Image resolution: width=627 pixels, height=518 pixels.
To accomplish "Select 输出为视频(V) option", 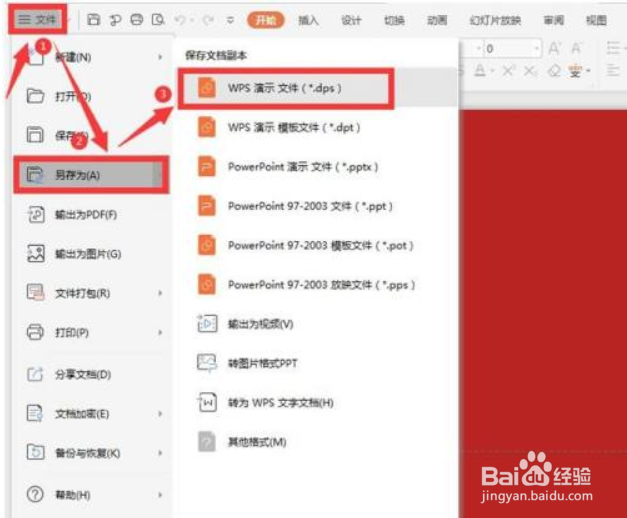I will click(317, 324).
